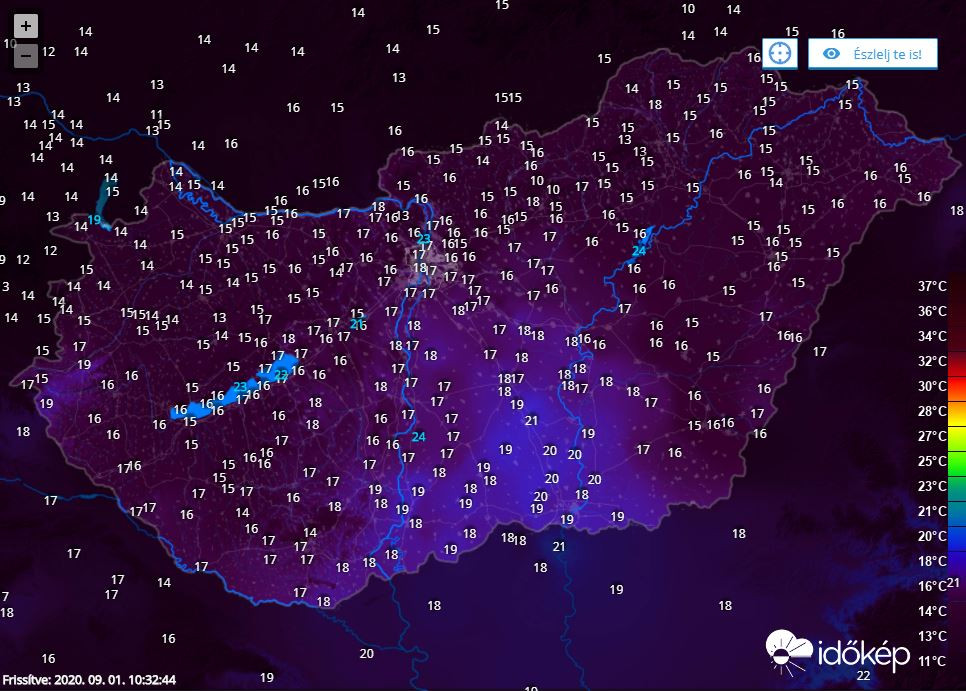
Task: Click the locate-me crosshair icon
Action: coord(780,54)
